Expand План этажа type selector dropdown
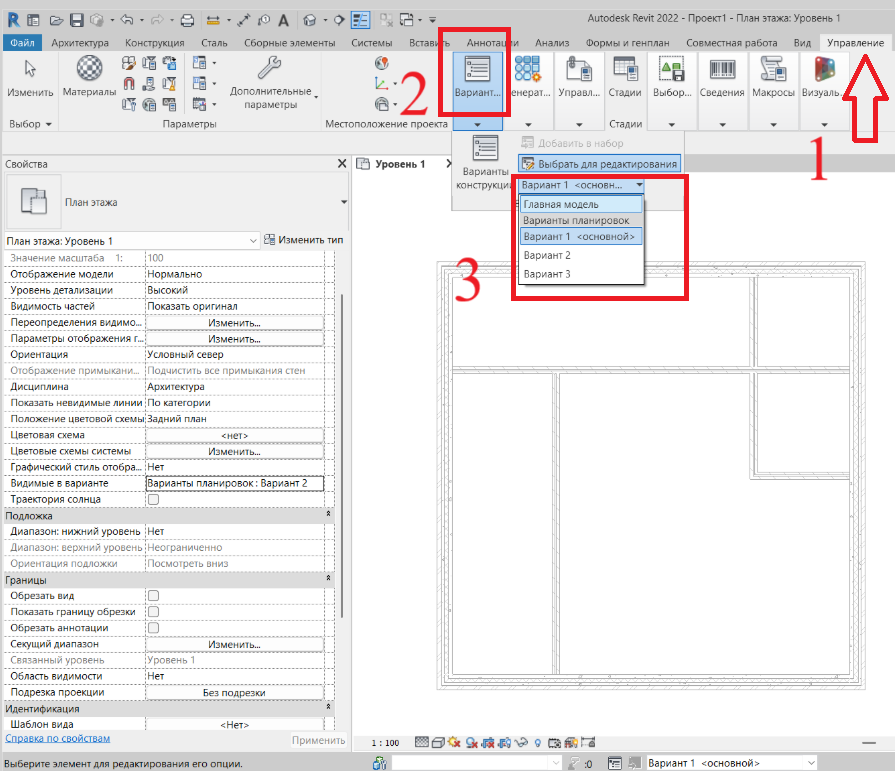This screenshot has width=895, height=771. 344,202
